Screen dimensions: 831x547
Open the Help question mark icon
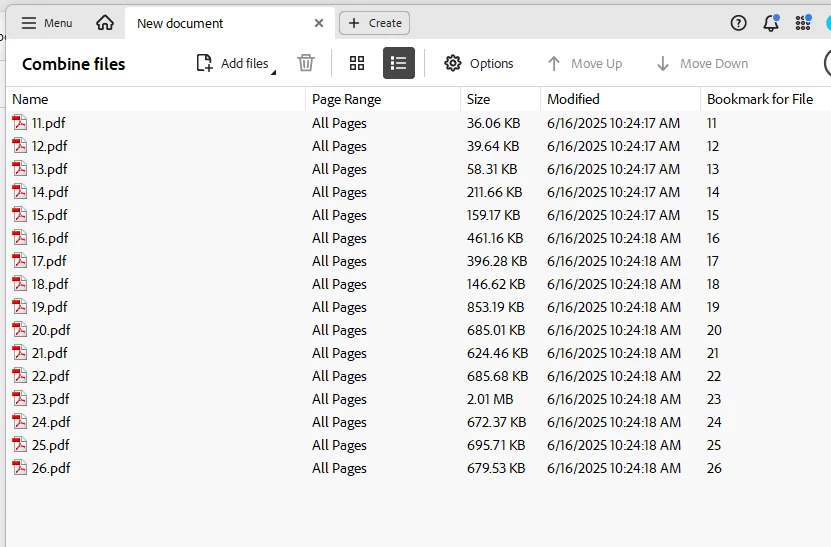point(738,23)
